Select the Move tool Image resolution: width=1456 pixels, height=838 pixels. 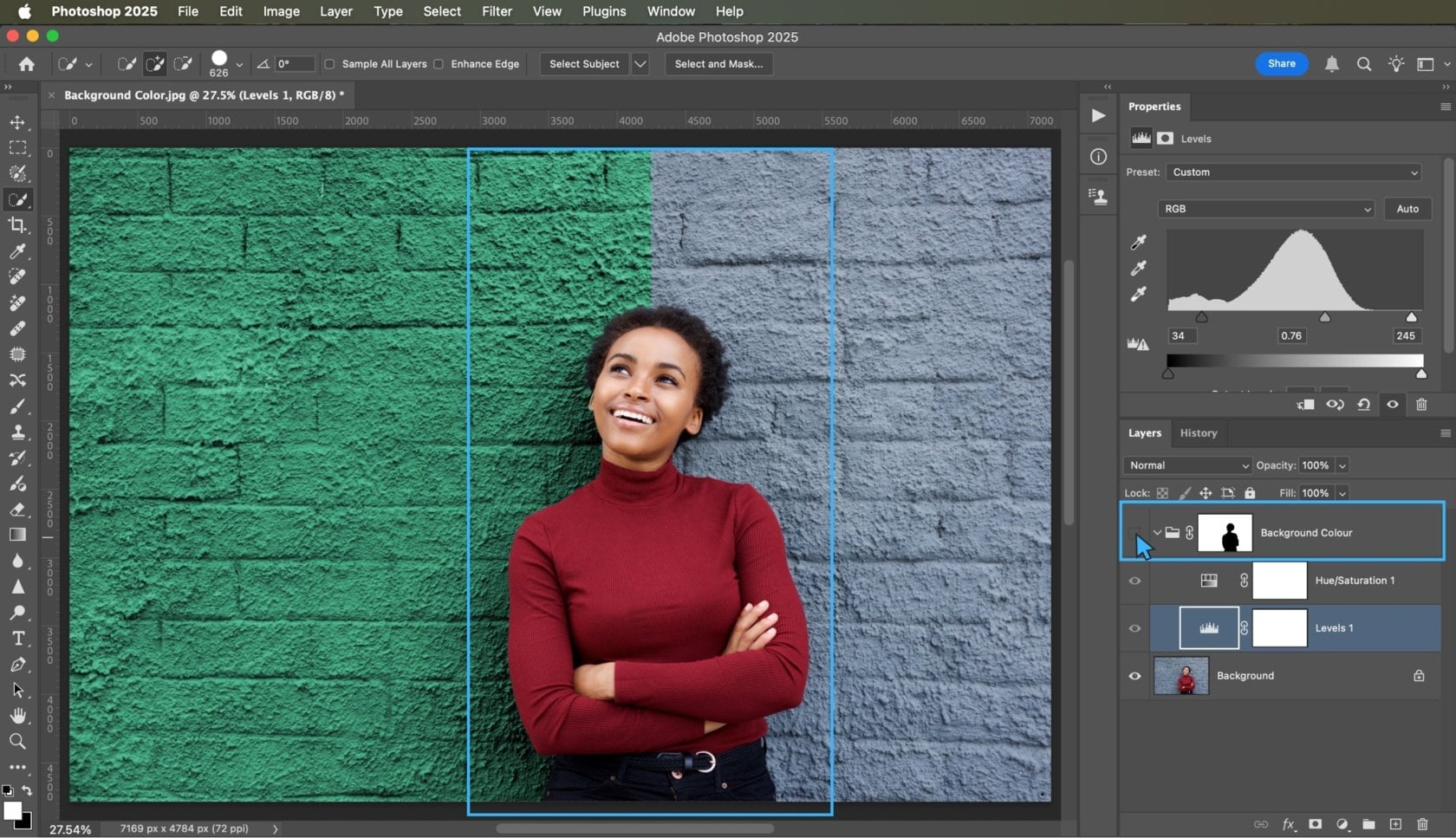(18, 122)
